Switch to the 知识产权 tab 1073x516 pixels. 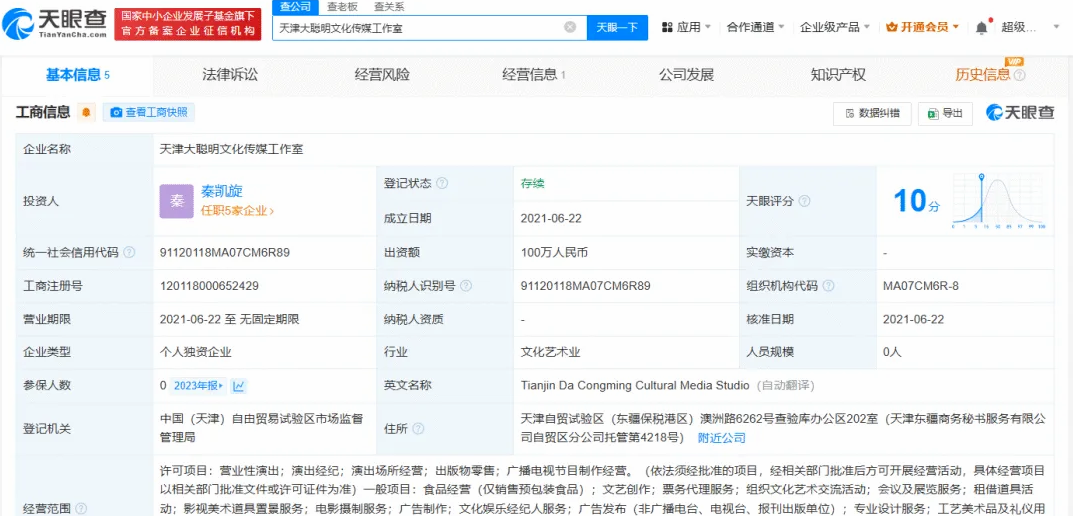pos(838,75)
